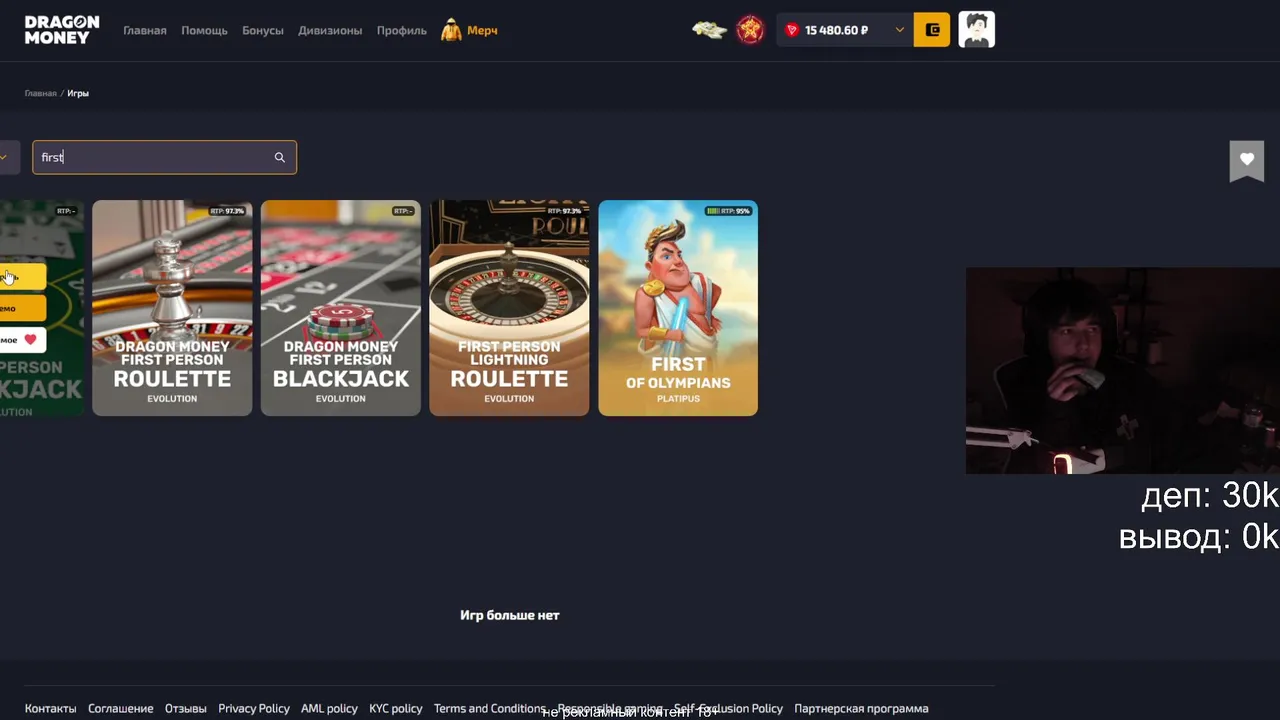The width and height of the screenshot is (1280, 720).
Task: Click the Главная breadcrumb link
Action: [41, 93]
